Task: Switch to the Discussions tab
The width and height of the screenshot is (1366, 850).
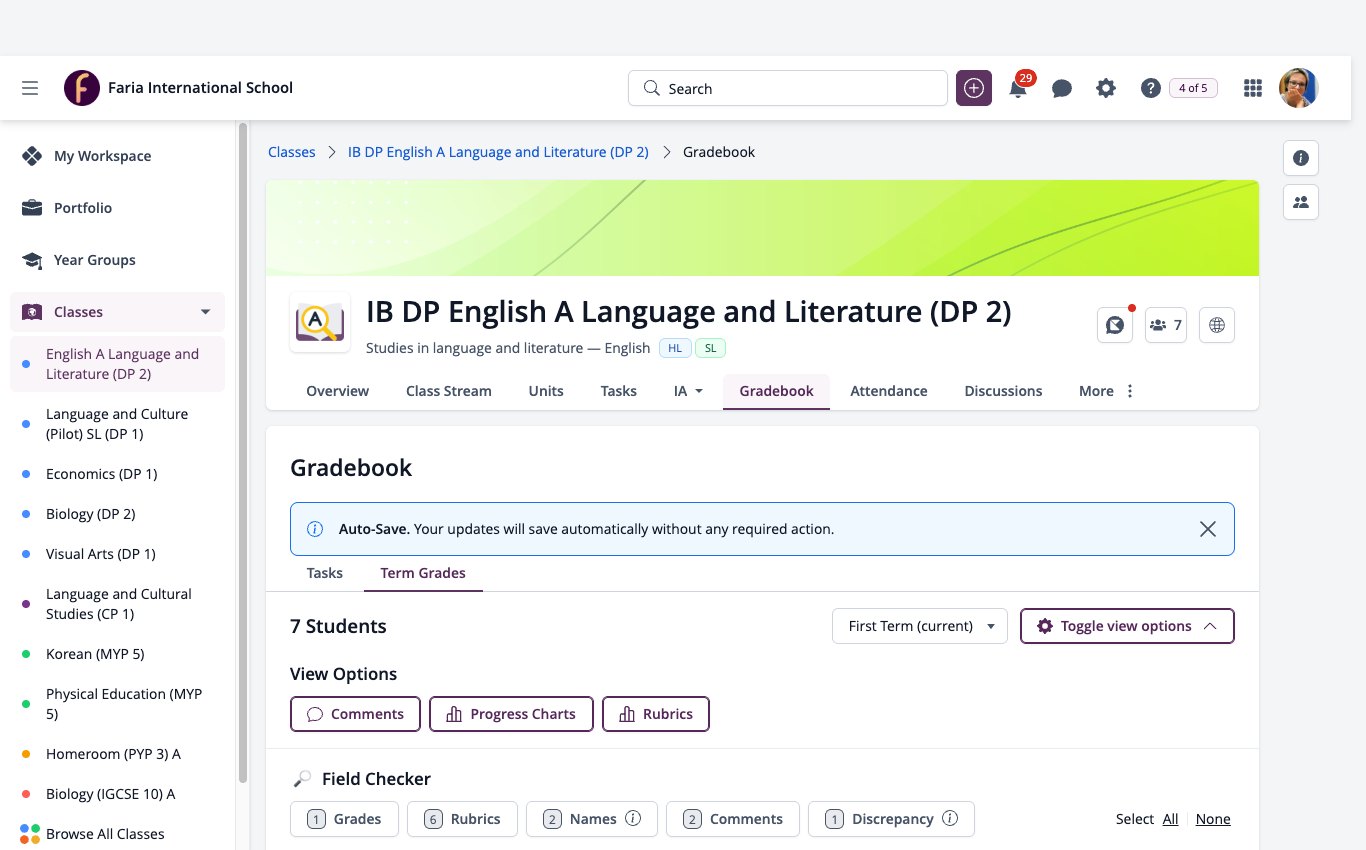Action: point(1003,391)
